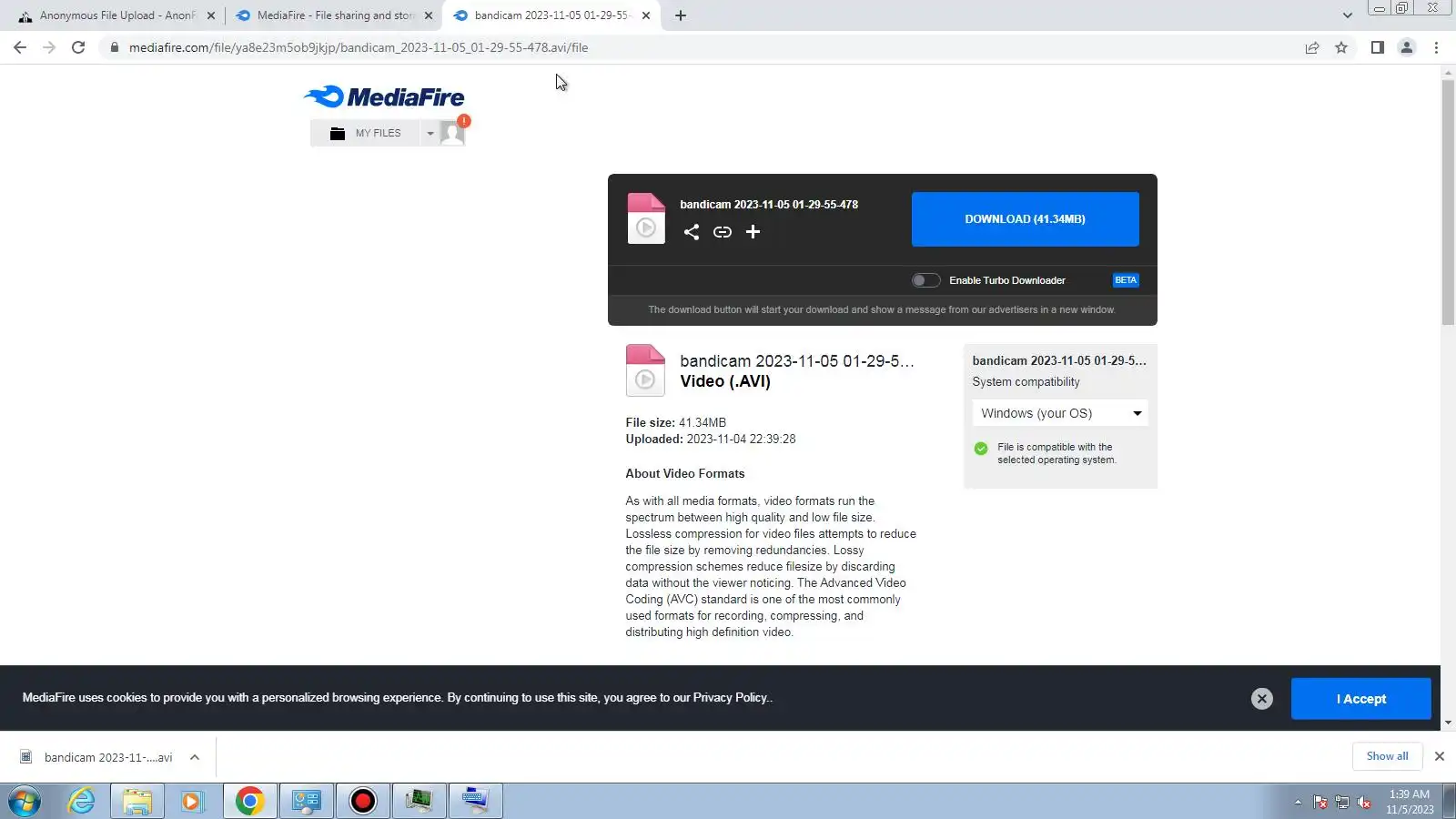This screenshot has height=819, width=1456.
Task: Open a new browser tab
Action: point(681,15)
